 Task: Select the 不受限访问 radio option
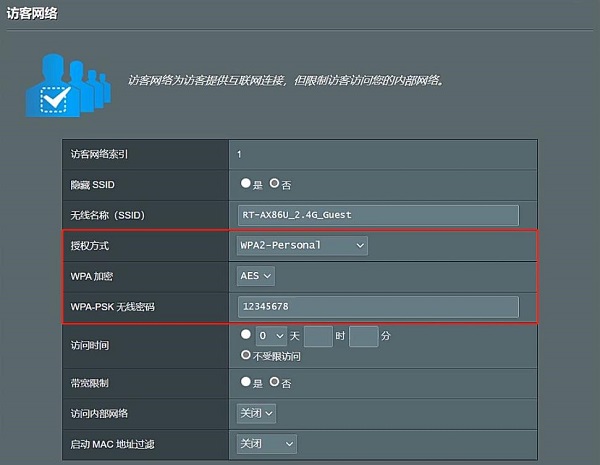coord(246,355)
